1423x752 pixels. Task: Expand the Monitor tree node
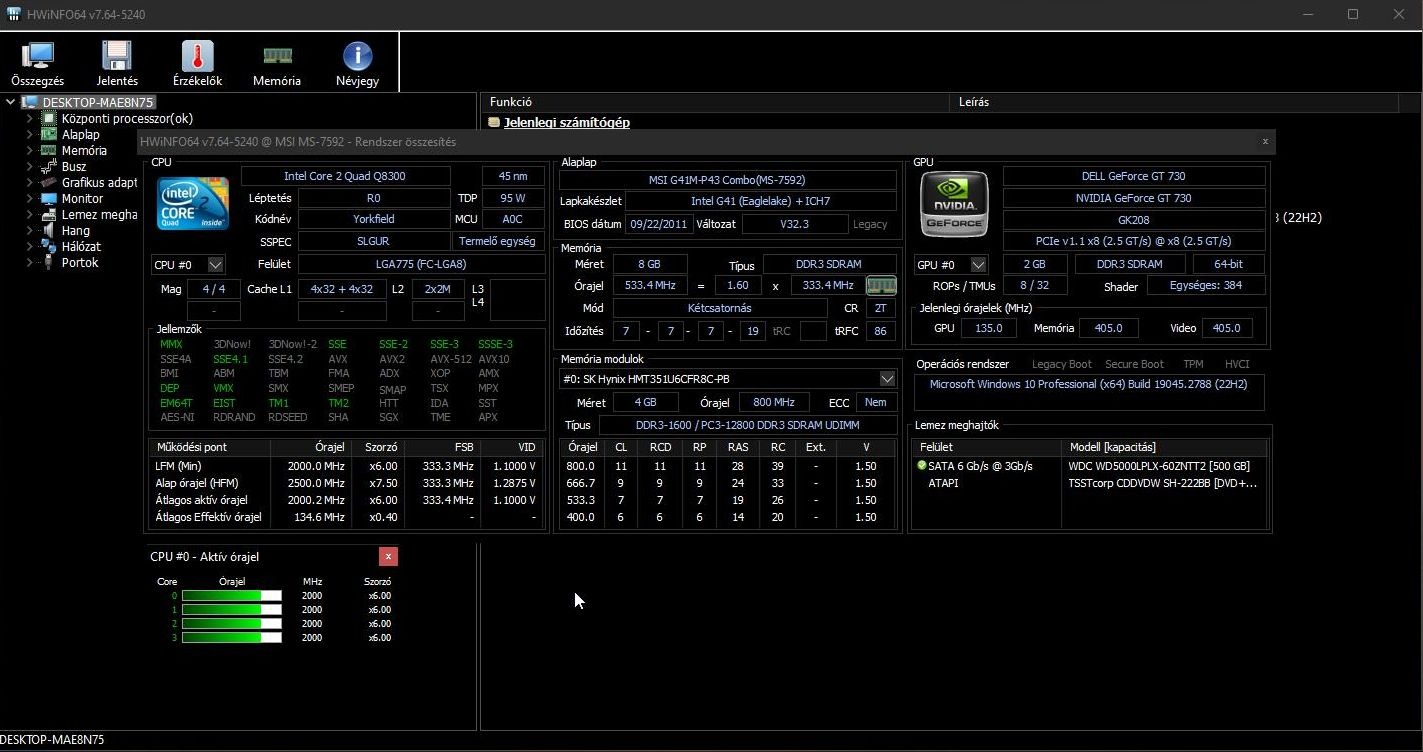tap(30, 198)
